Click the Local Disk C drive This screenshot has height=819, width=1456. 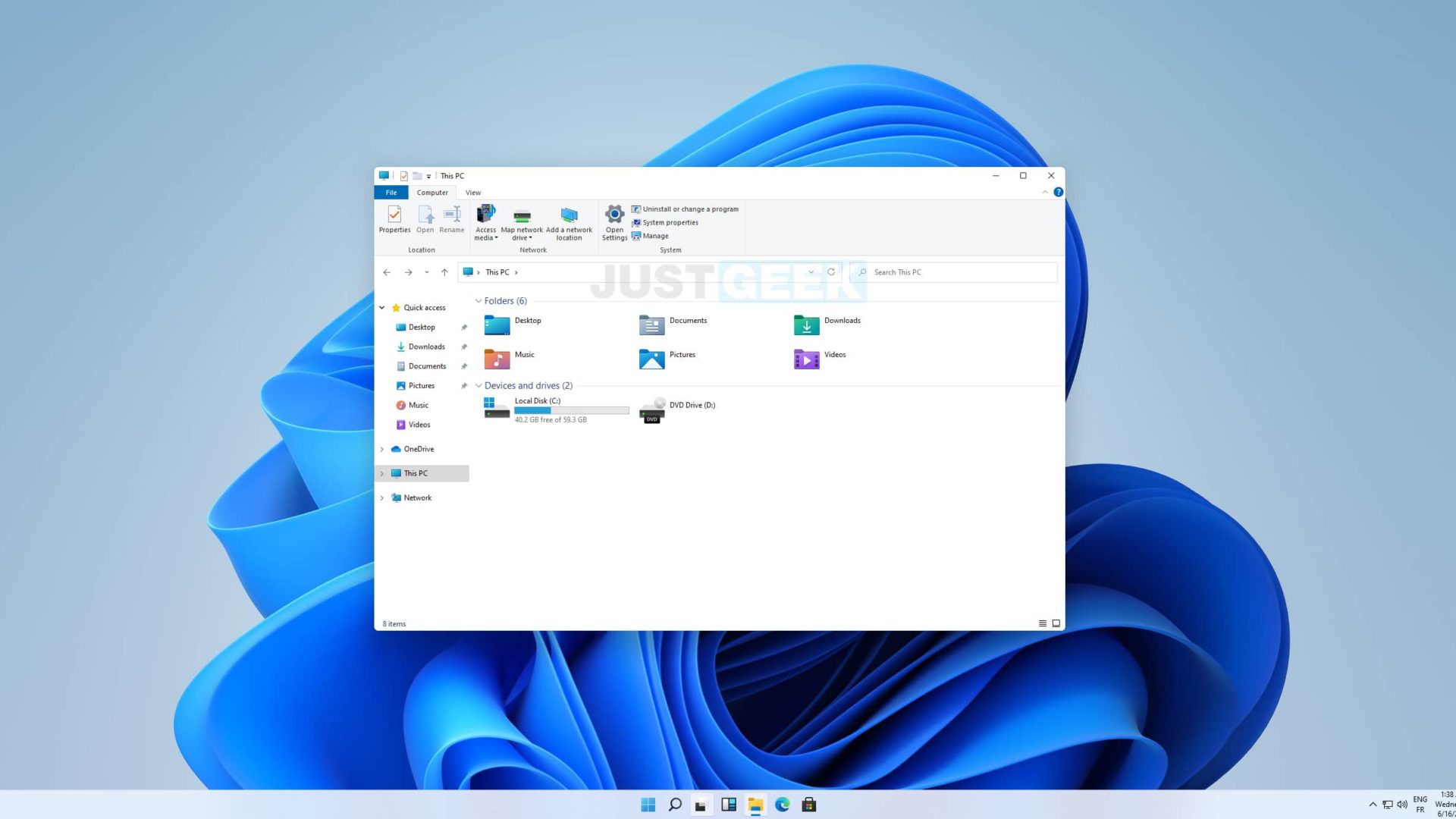point(550,409)
